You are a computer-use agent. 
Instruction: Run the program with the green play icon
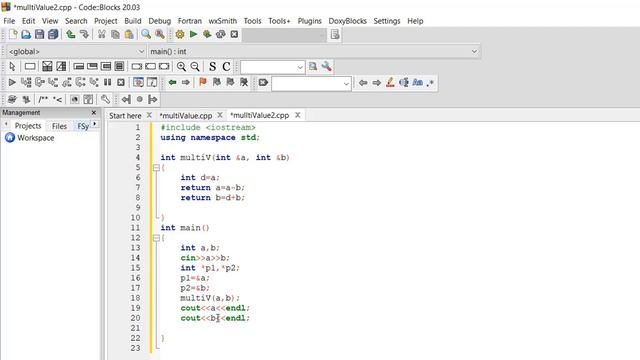(x=193, y=34)
